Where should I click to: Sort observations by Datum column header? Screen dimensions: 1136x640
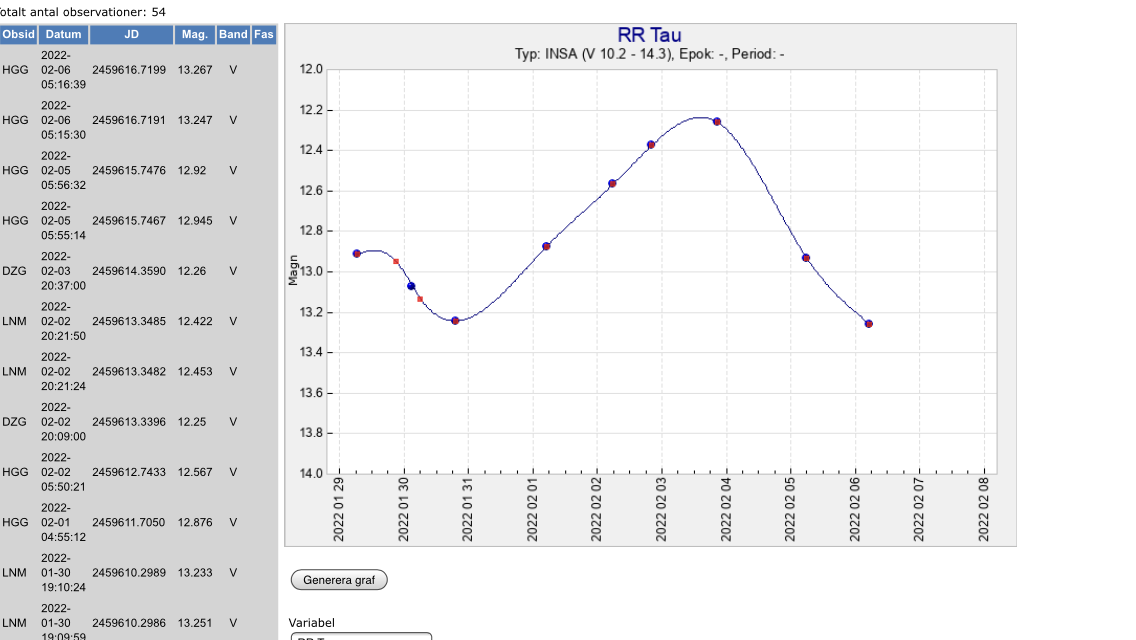click(63, 35)
